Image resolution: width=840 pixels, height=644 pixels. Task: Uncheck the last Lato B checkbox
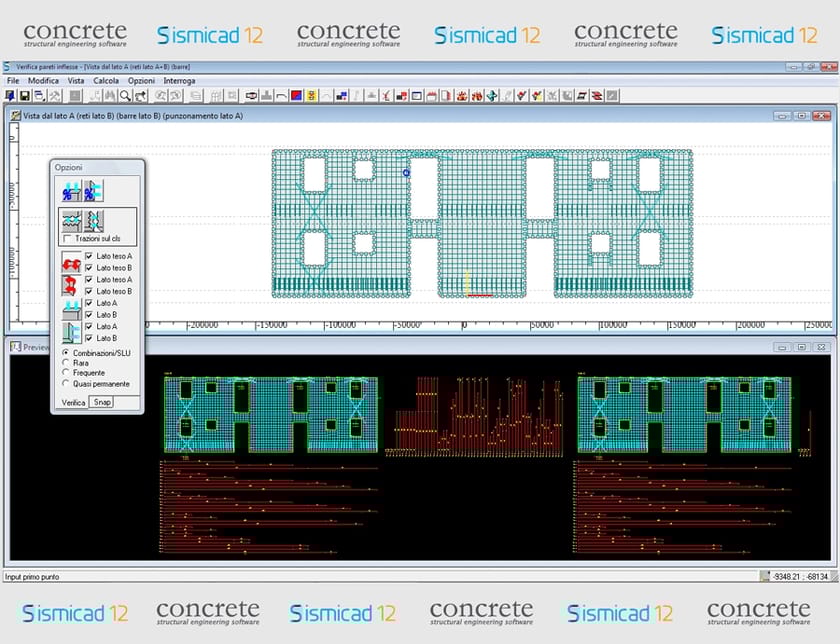pos(88,339)
